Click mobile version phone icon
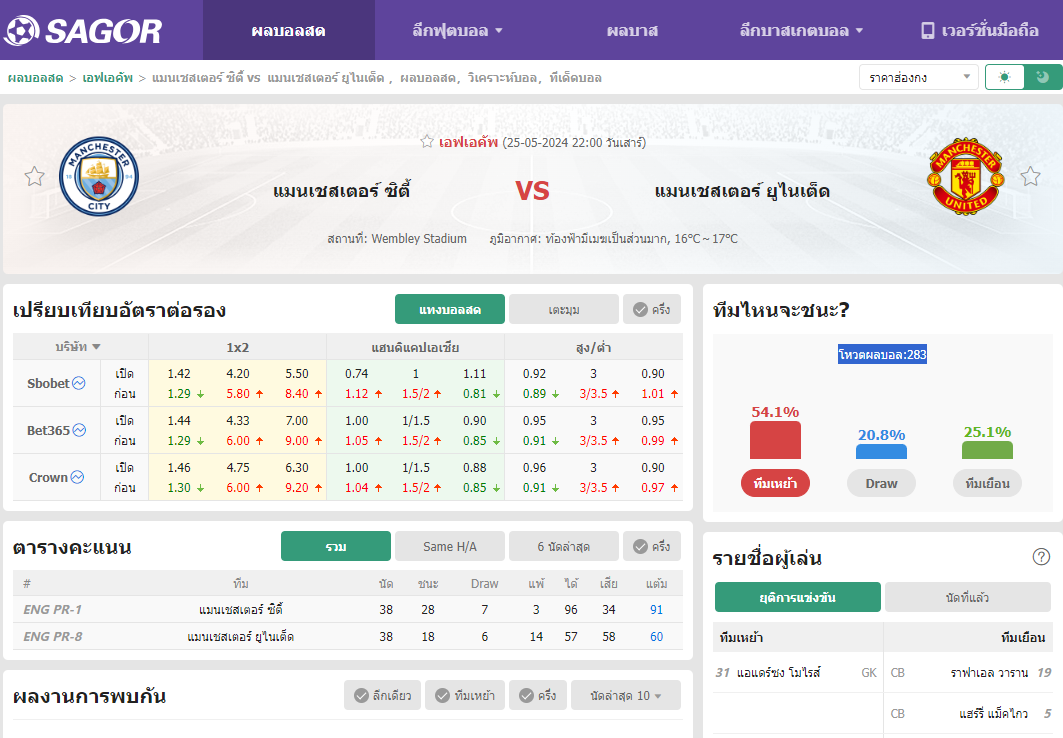The height and width of the screenshot is (738, 1063). coord(927,30)
